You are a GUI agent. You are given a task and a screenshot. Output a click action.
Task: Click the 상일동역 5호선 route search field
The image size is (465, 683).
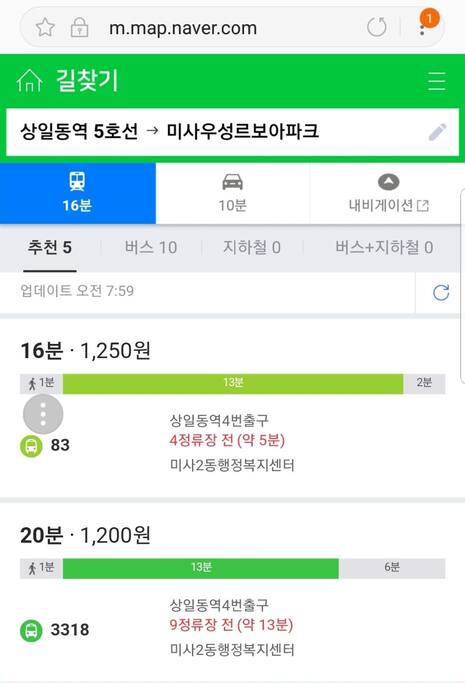[232, 132]
